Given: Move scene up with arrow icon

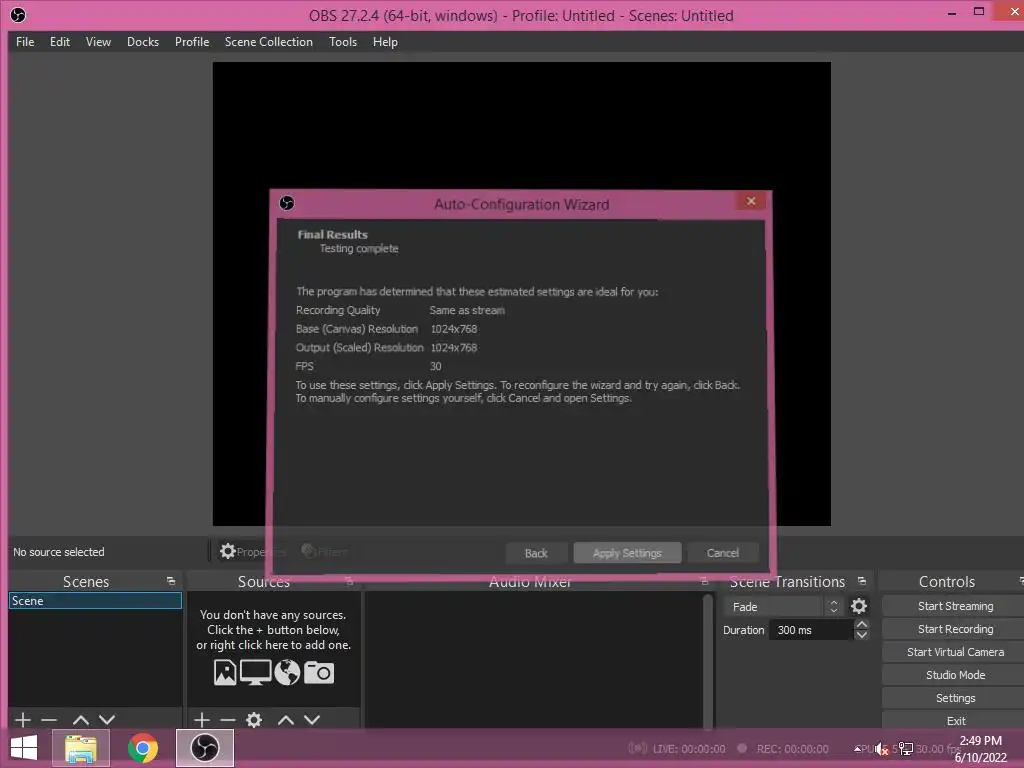Looking at the screenshot, I should click(x=80, y=720).
